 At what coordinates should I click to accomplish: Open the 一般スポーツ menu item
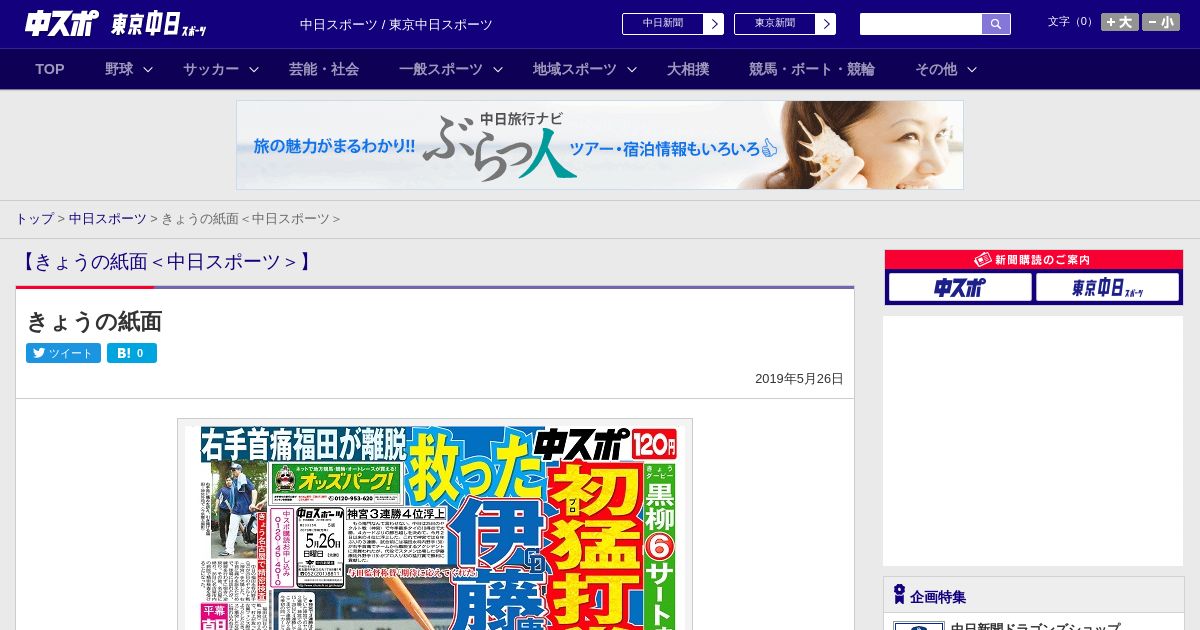point(441,69)
